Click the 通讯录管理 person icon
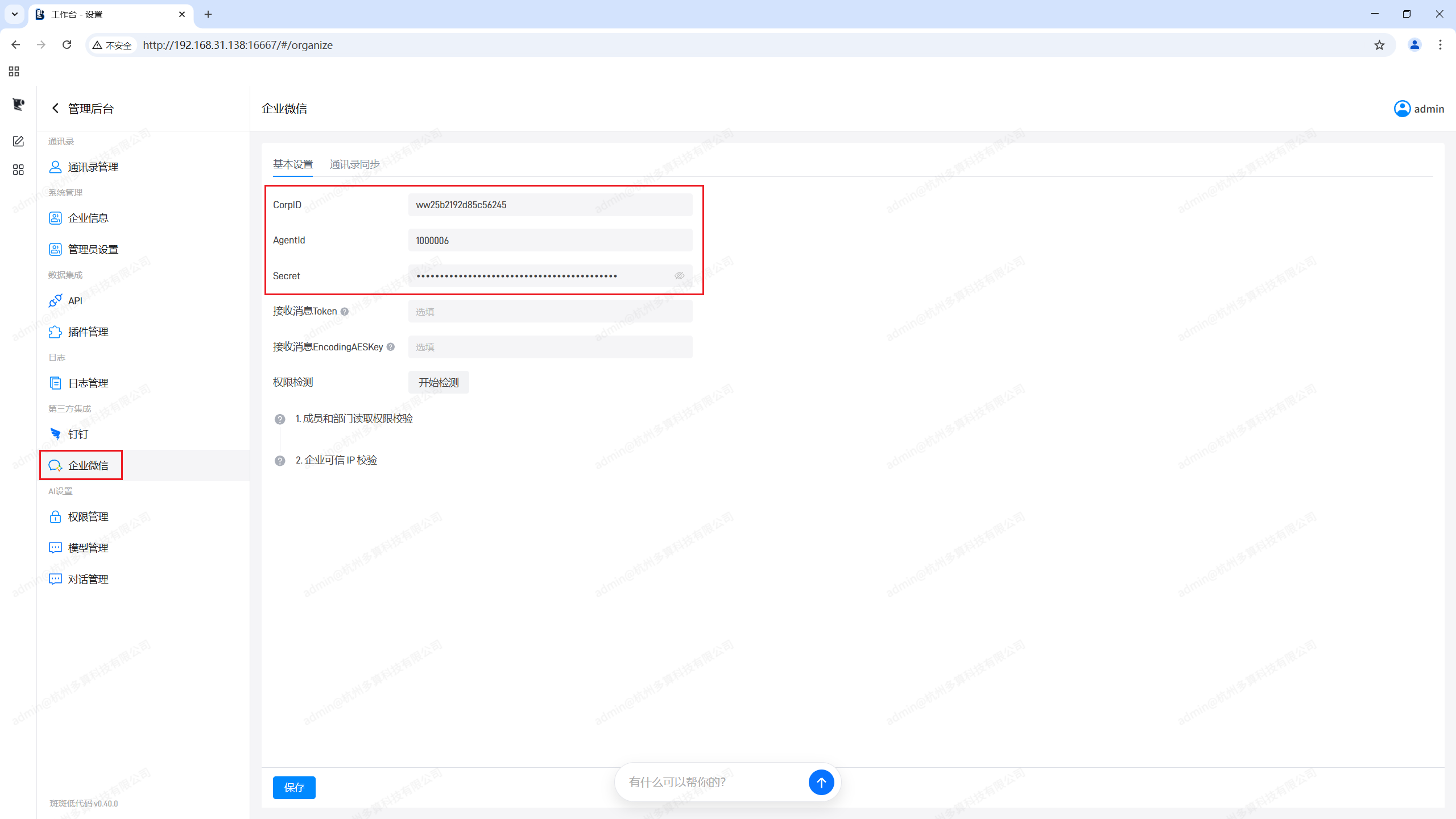Viewport: 1456px width, 819px height. click(55, 167)
